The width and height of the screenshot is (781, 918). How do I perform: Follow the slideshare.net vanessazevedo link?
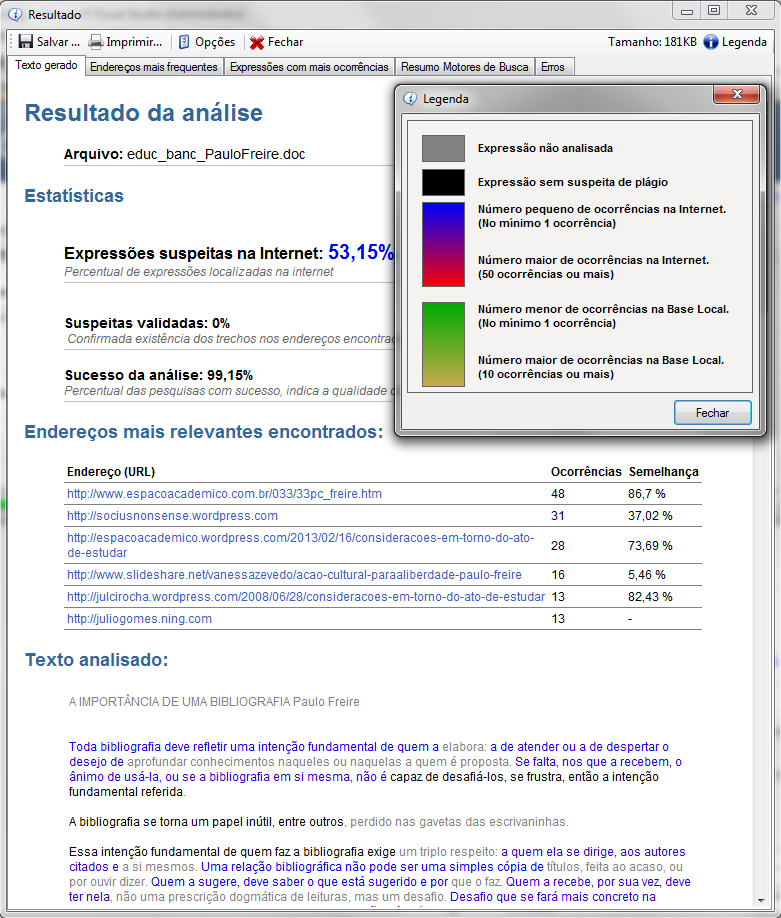pyautogui.click(x=294, y=575)
